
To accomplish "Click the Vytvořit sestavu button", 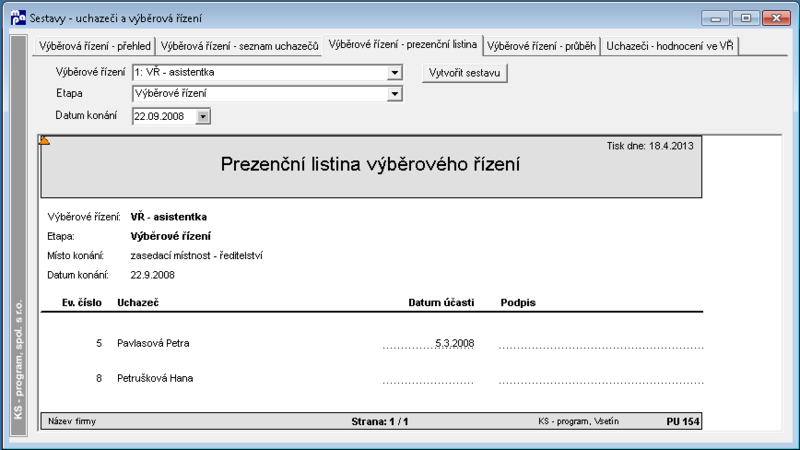I will pos(464,73).
